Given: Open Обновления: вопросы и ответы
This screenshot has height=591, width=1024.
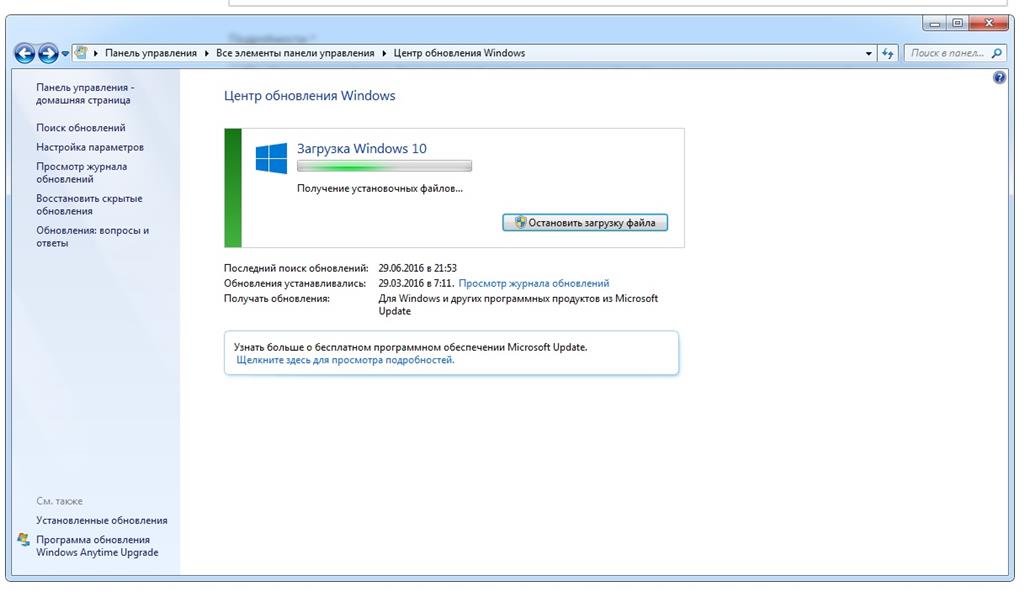Looking at the screenshot, I should click(x=93, y=237).
